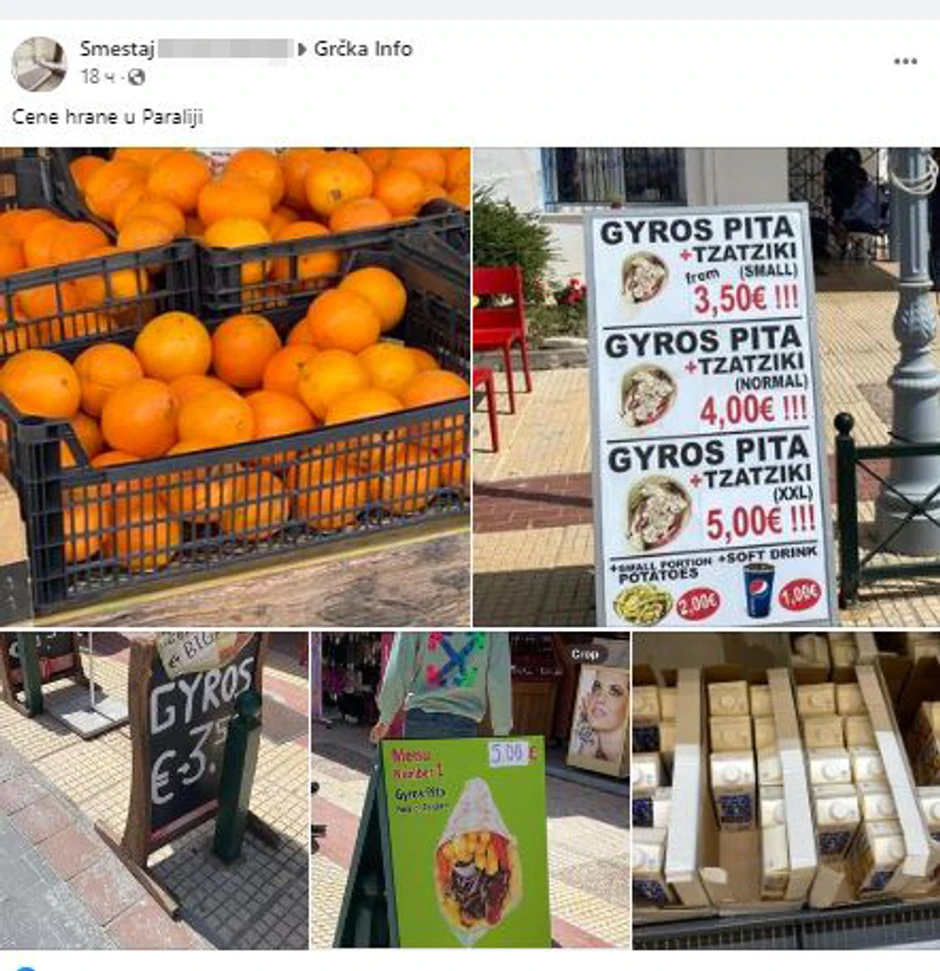Click the 5.00 € tag on green sign
Screen dimensions: 940x971
click(x=513, y=754)
